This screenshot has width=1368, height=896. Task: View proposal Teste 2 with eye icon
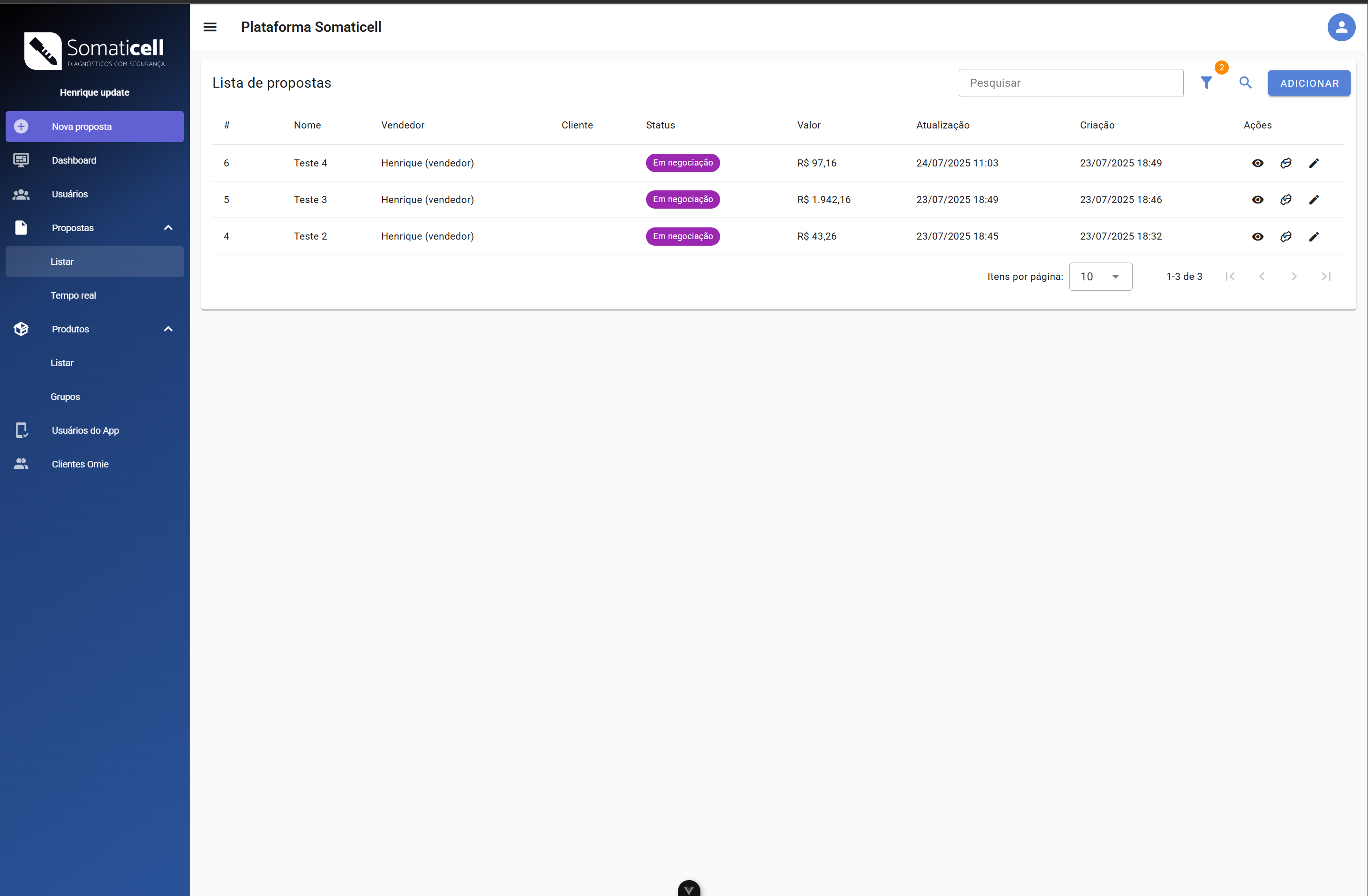pos(1257,237)
